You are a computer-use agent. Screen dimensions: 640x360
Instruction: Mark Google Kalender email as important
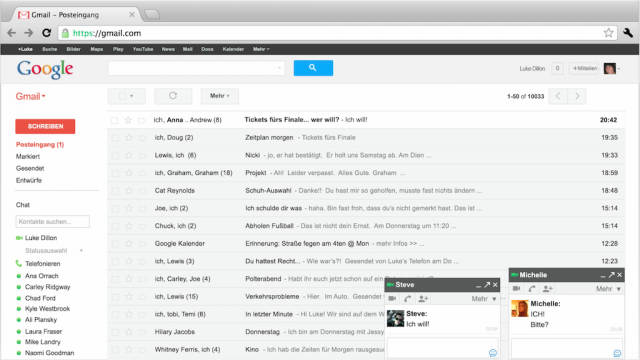(x=142, y=244)
